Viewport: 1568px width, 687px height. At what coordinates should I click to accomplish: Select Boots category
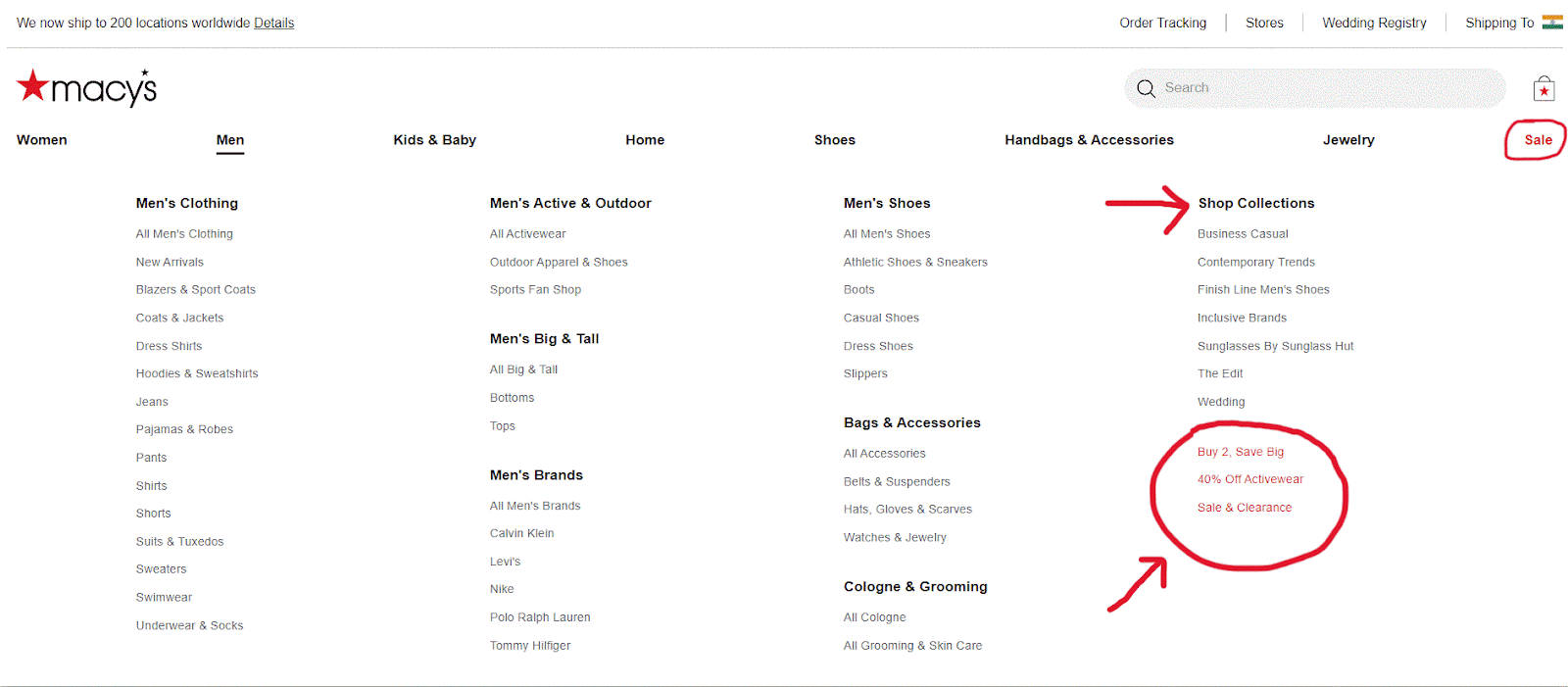click(x=858, y=290)
